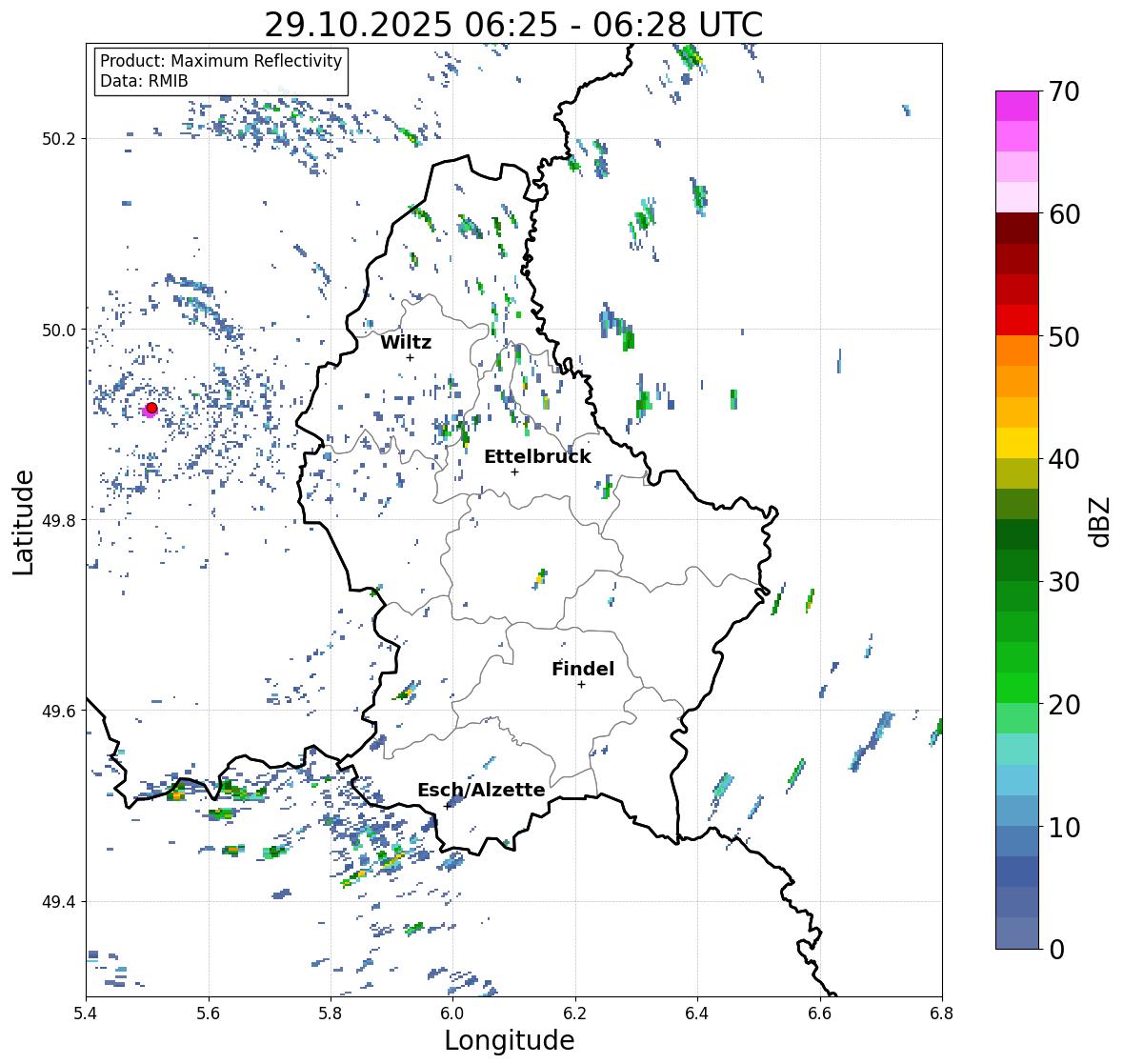Screen dimensions: 1123x1064
Task: Click the Esch/Alzette city label
Action: point(481,790)
